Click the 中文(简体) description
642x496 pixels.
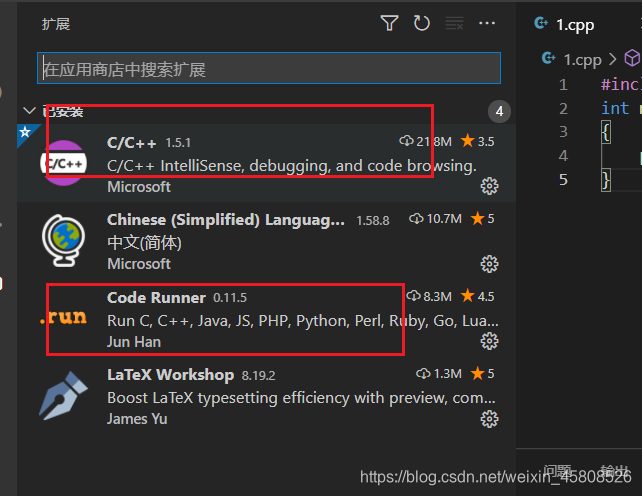144,243
